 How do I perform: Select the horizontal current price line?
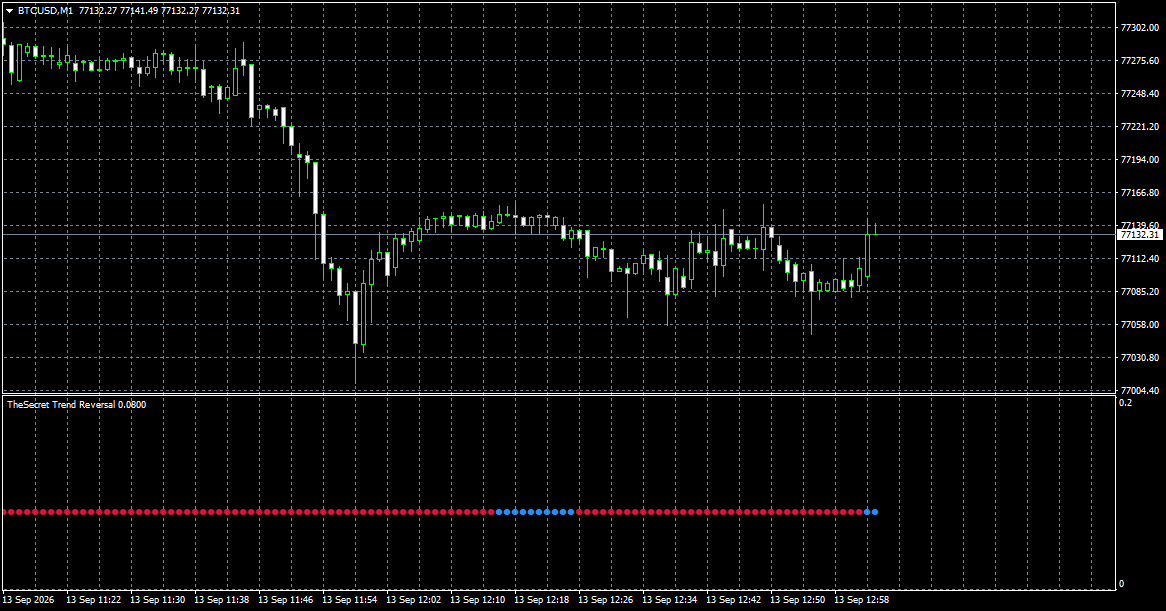click(558, 235)
